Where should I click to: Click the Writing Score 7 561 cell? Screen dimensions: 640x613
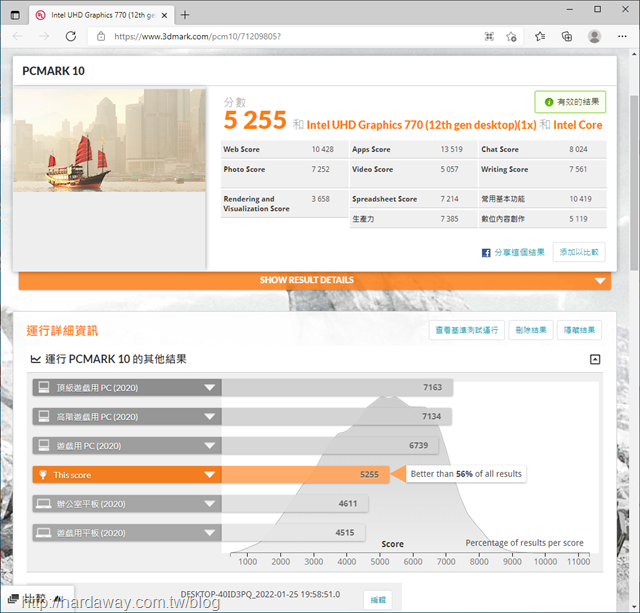coord(542,174)
